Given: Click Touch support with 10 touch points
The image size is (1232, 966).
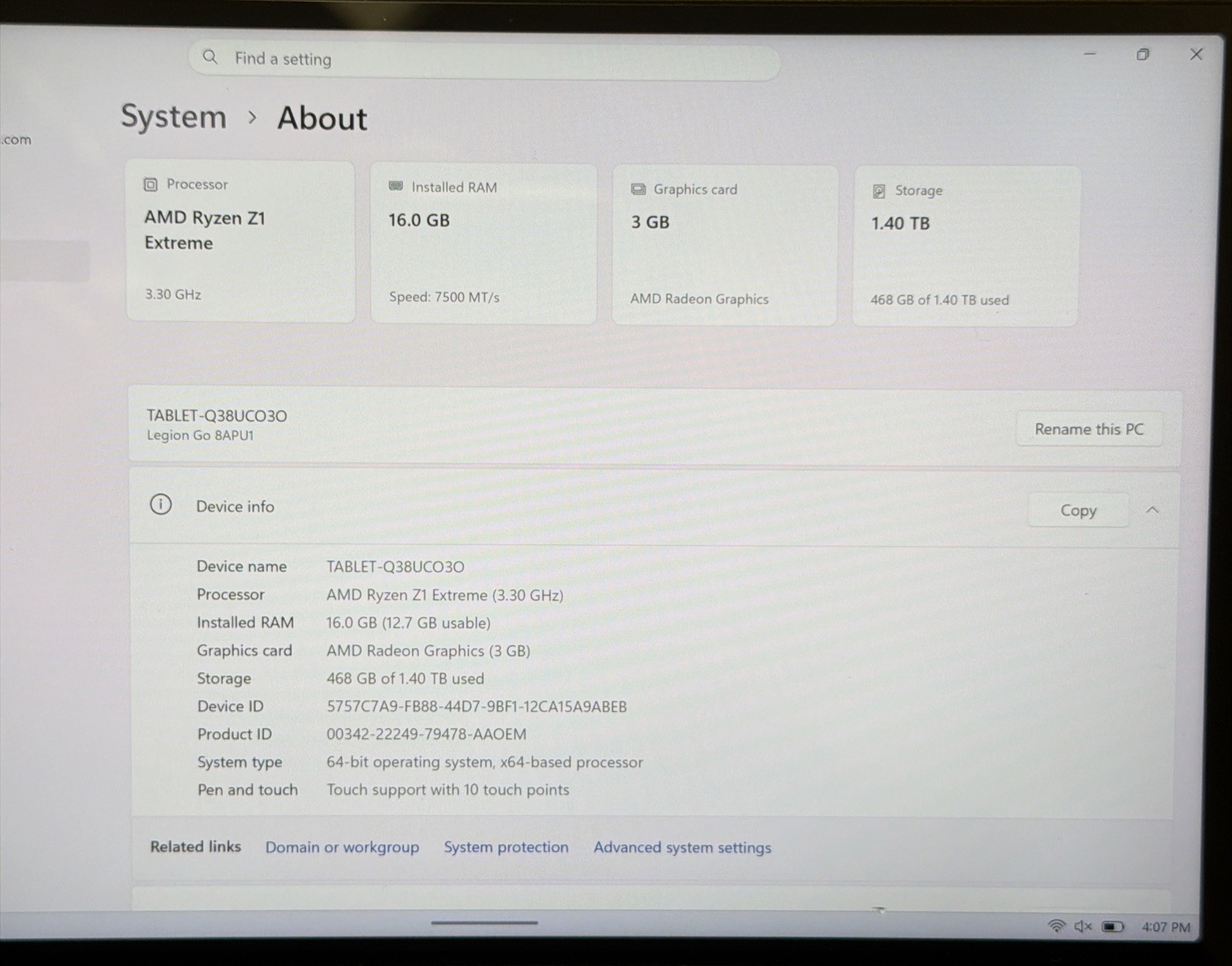Looking at the screenshot, I should (x=448, y=790).
